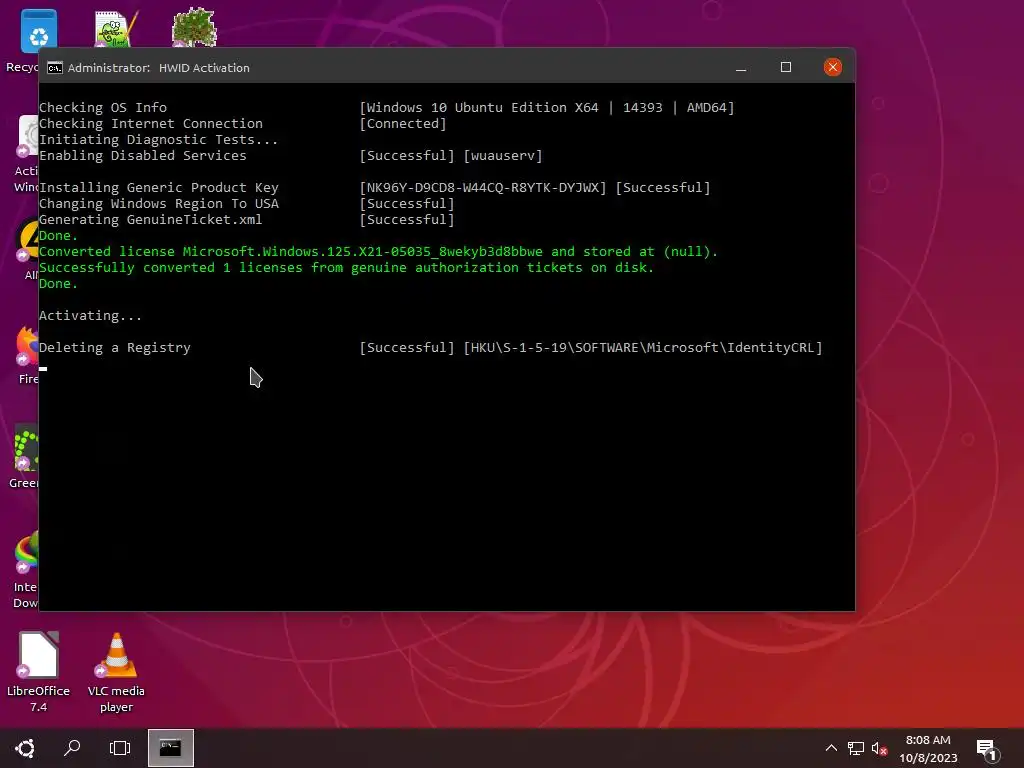
Task: Maximize the HWID Activation window
Action: [786, 67]
